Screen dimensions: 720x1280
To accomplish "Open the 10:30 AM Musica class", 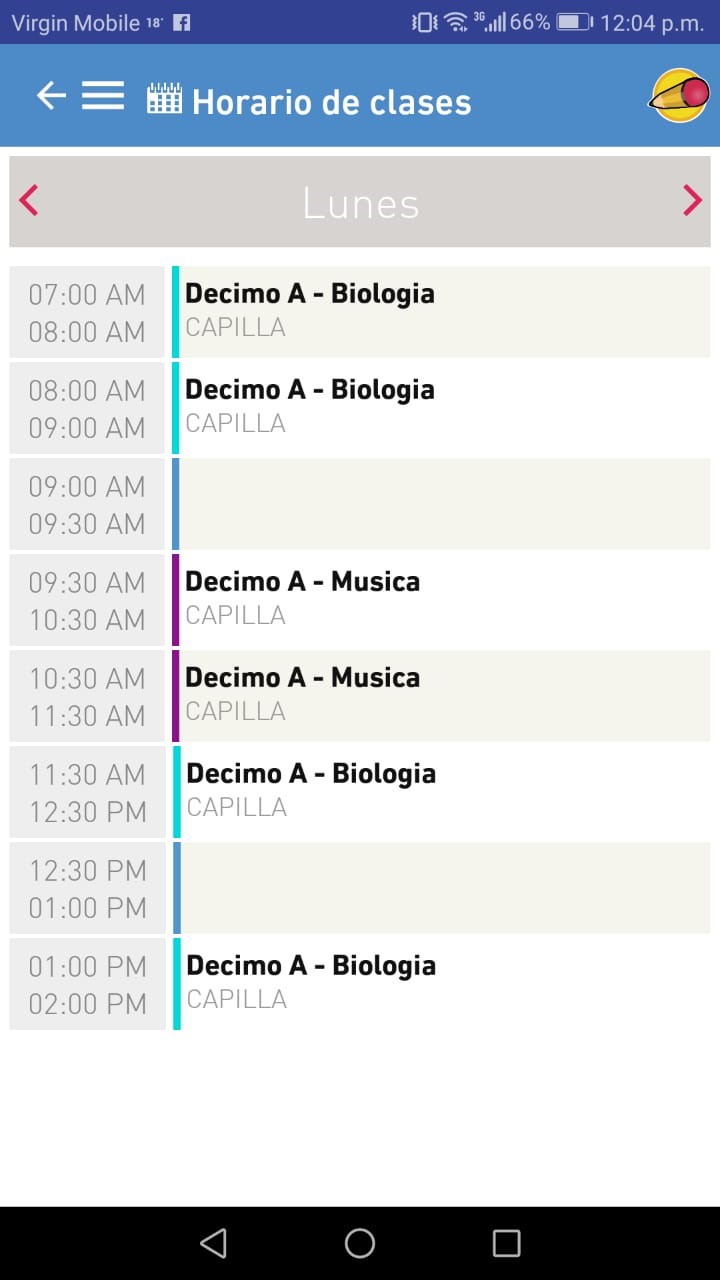I will tap(440, 695).
